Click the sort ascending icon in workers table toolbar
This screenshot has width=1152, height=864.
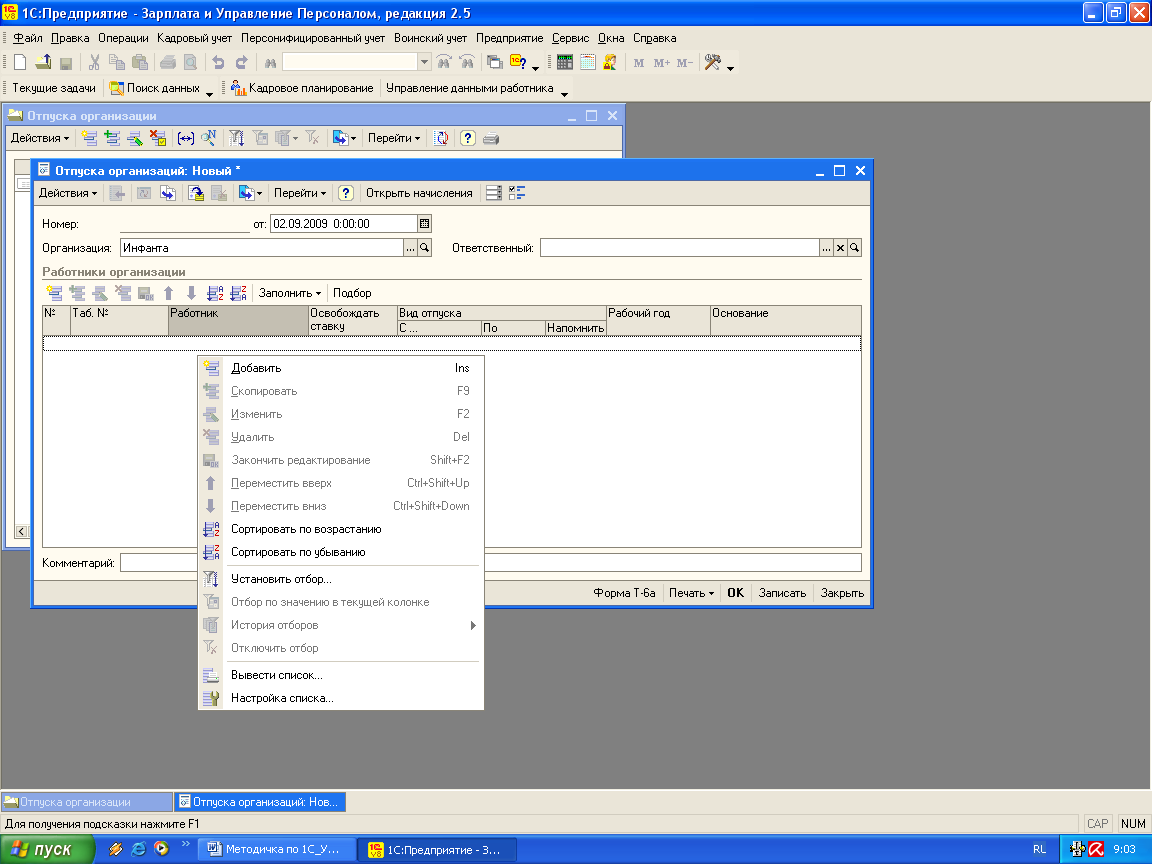(x=215, y=293)
